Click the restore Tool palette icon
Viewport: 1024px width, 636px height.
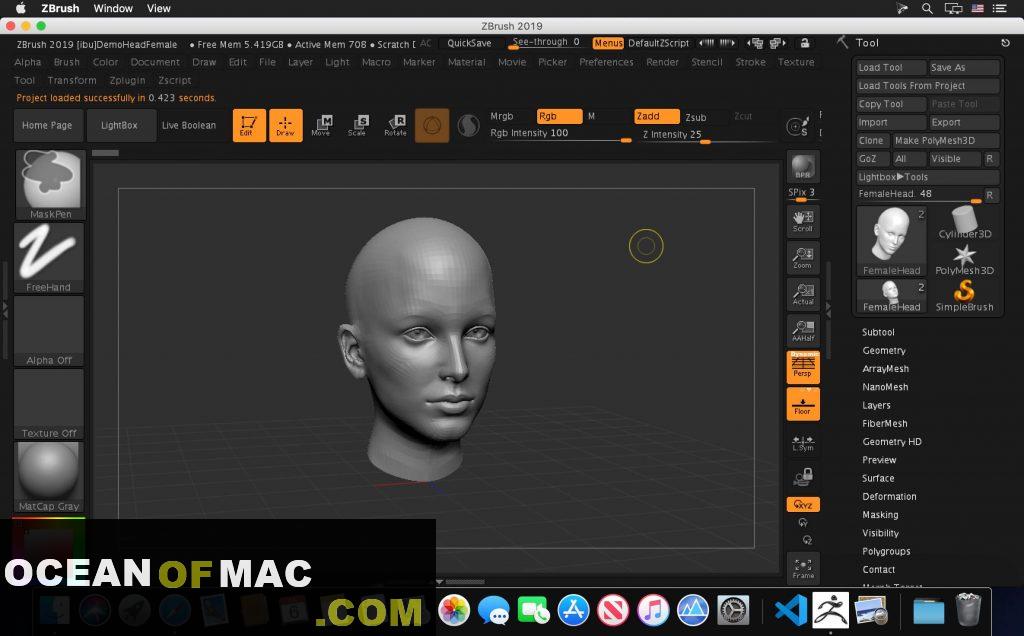tap(1005, 43)
